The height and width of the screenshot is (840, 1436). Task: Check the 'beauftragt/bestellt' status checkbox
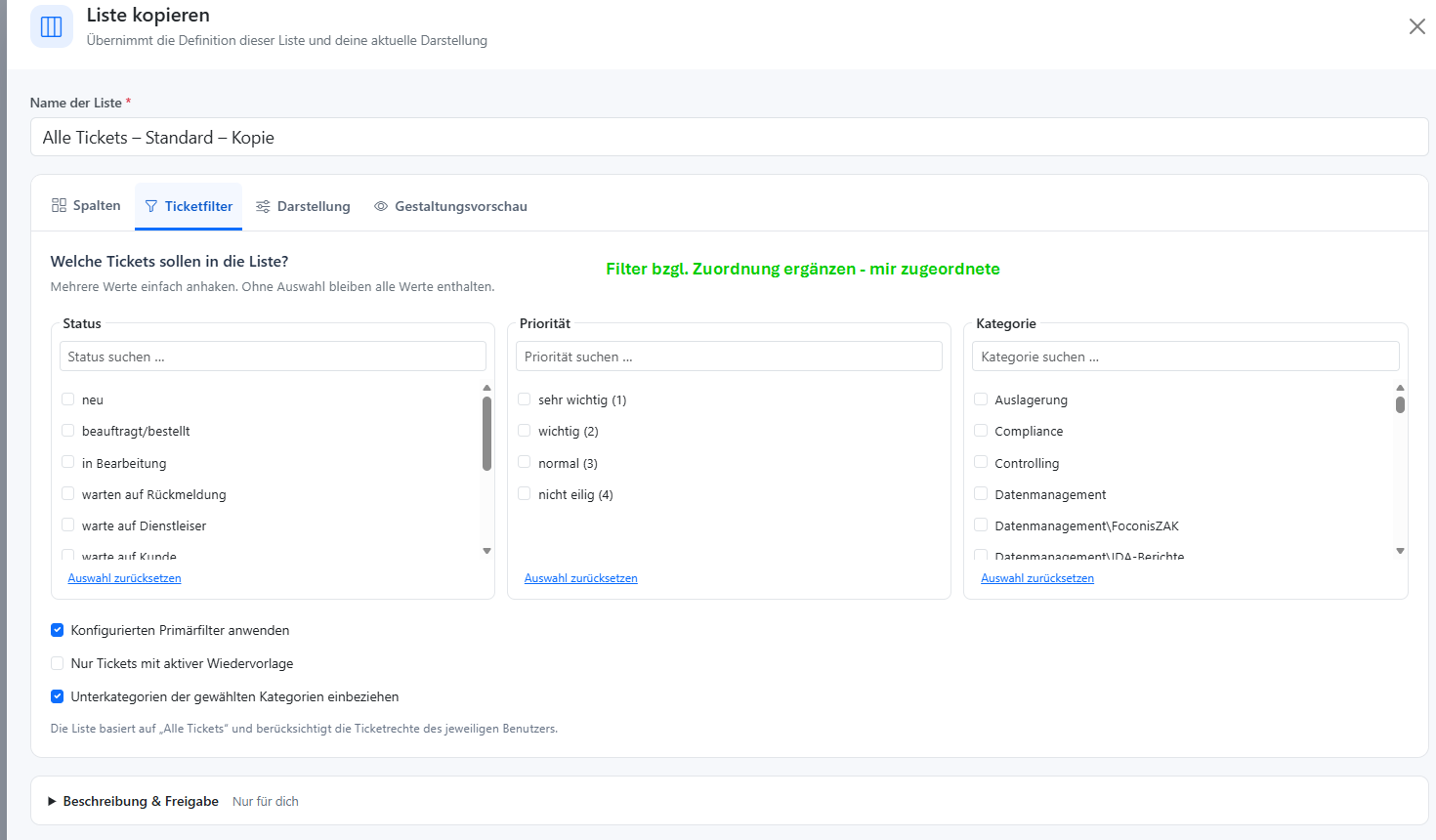click(x=68, y=430)
